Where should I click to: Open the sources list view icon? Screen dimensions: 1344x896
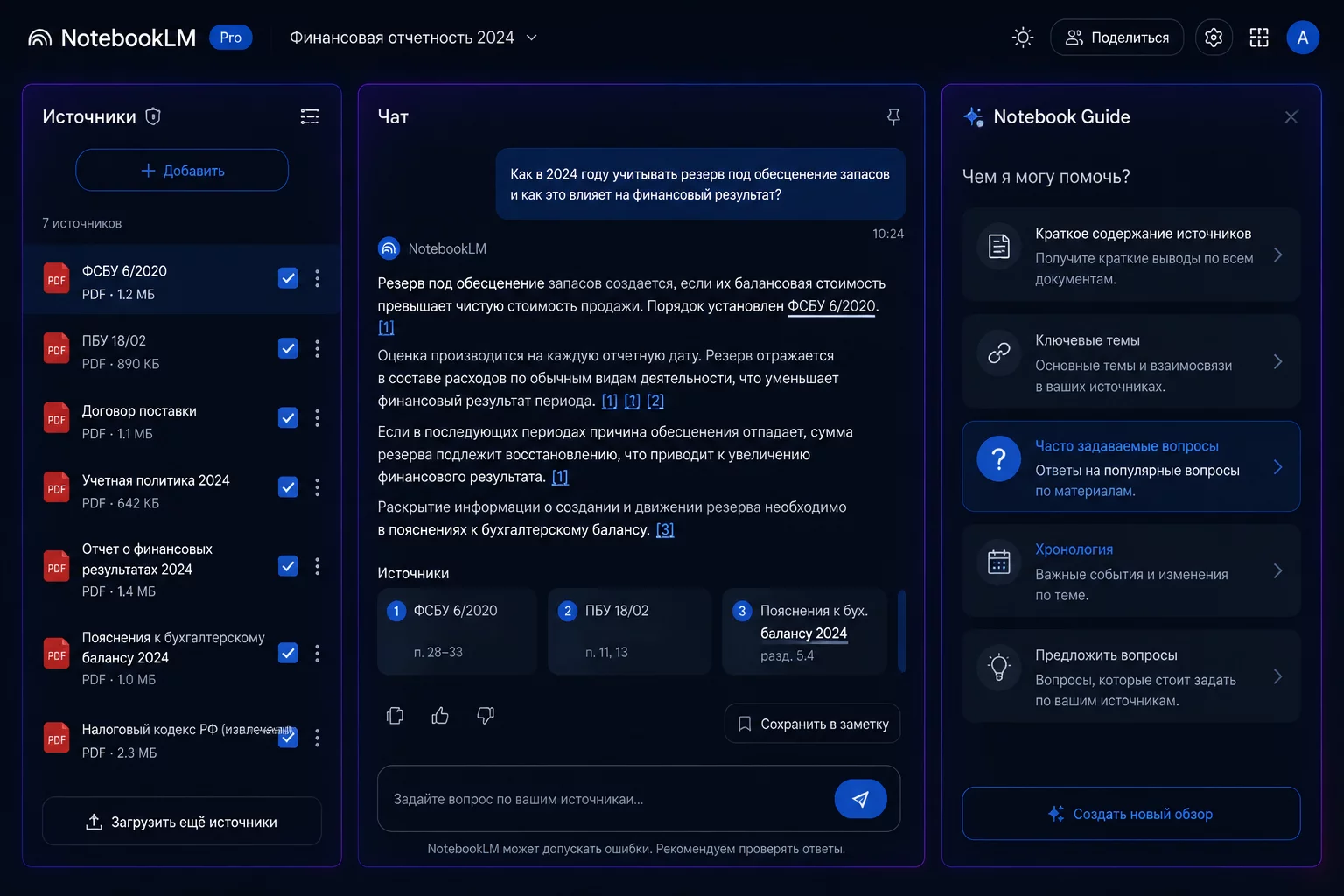tap(310, 116)
